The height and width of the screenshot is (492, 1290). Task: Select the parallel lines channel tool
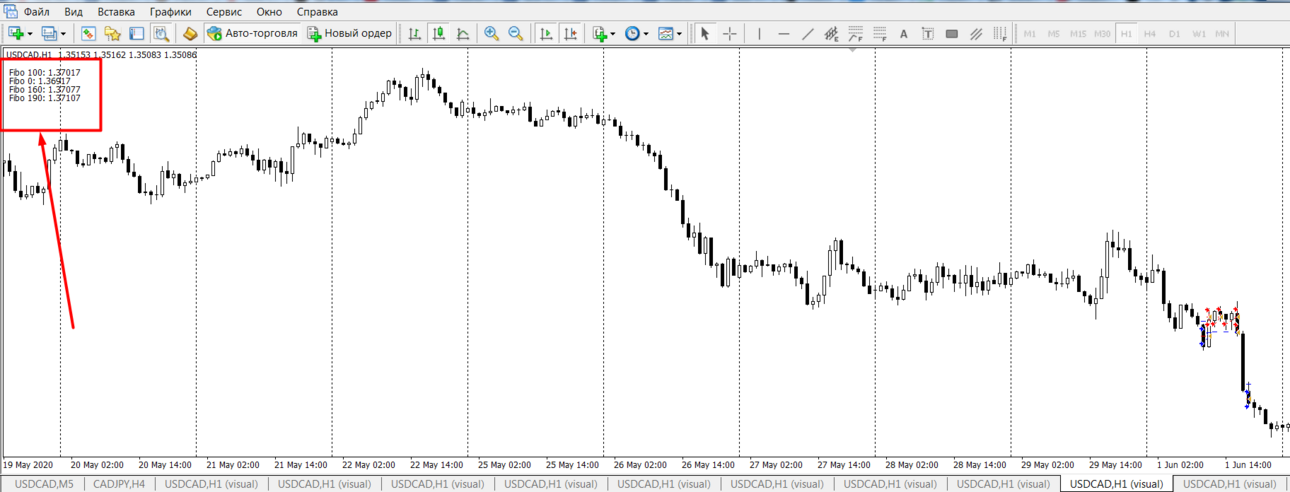[976, 33]
